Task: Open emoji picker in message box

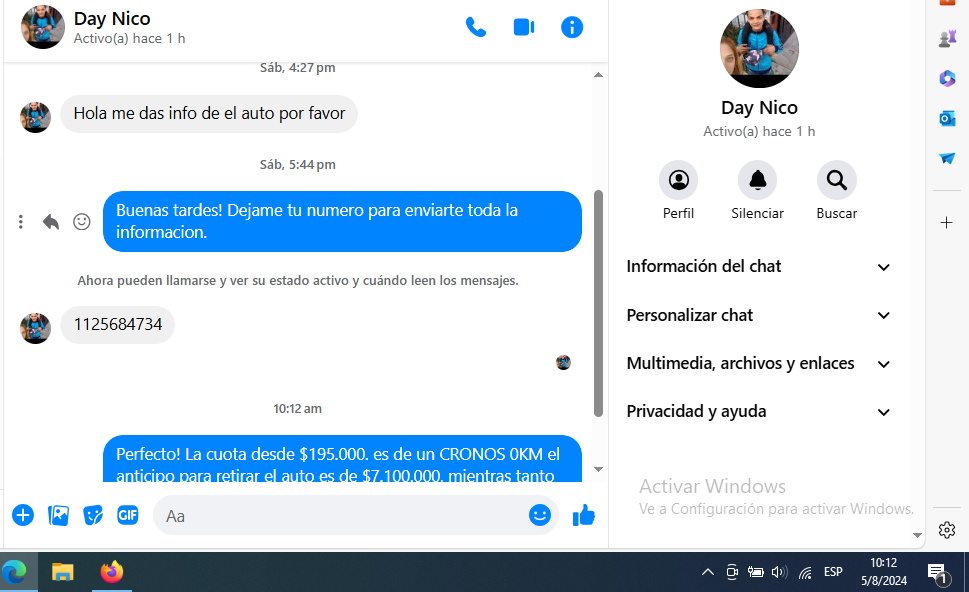Action: click(540, 515)
